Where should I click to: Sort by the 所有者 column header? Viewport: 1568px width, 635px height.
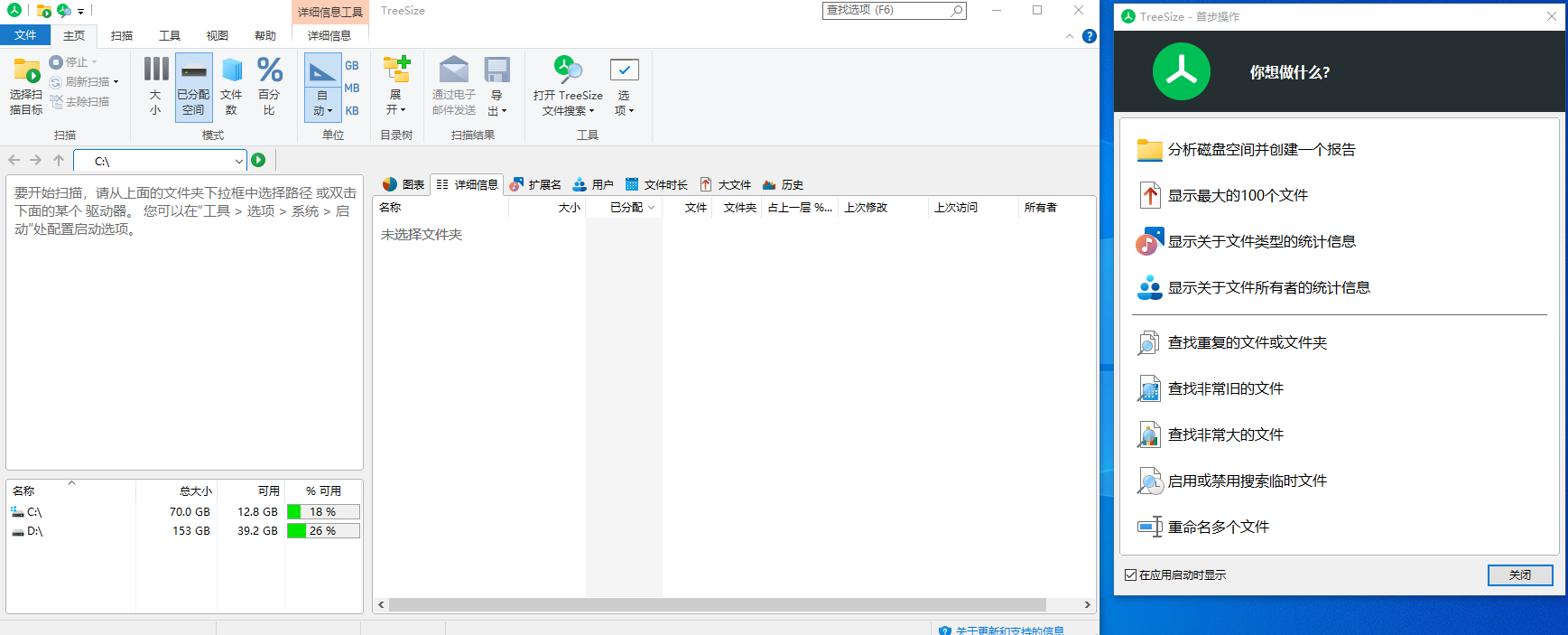point(1056,208)
